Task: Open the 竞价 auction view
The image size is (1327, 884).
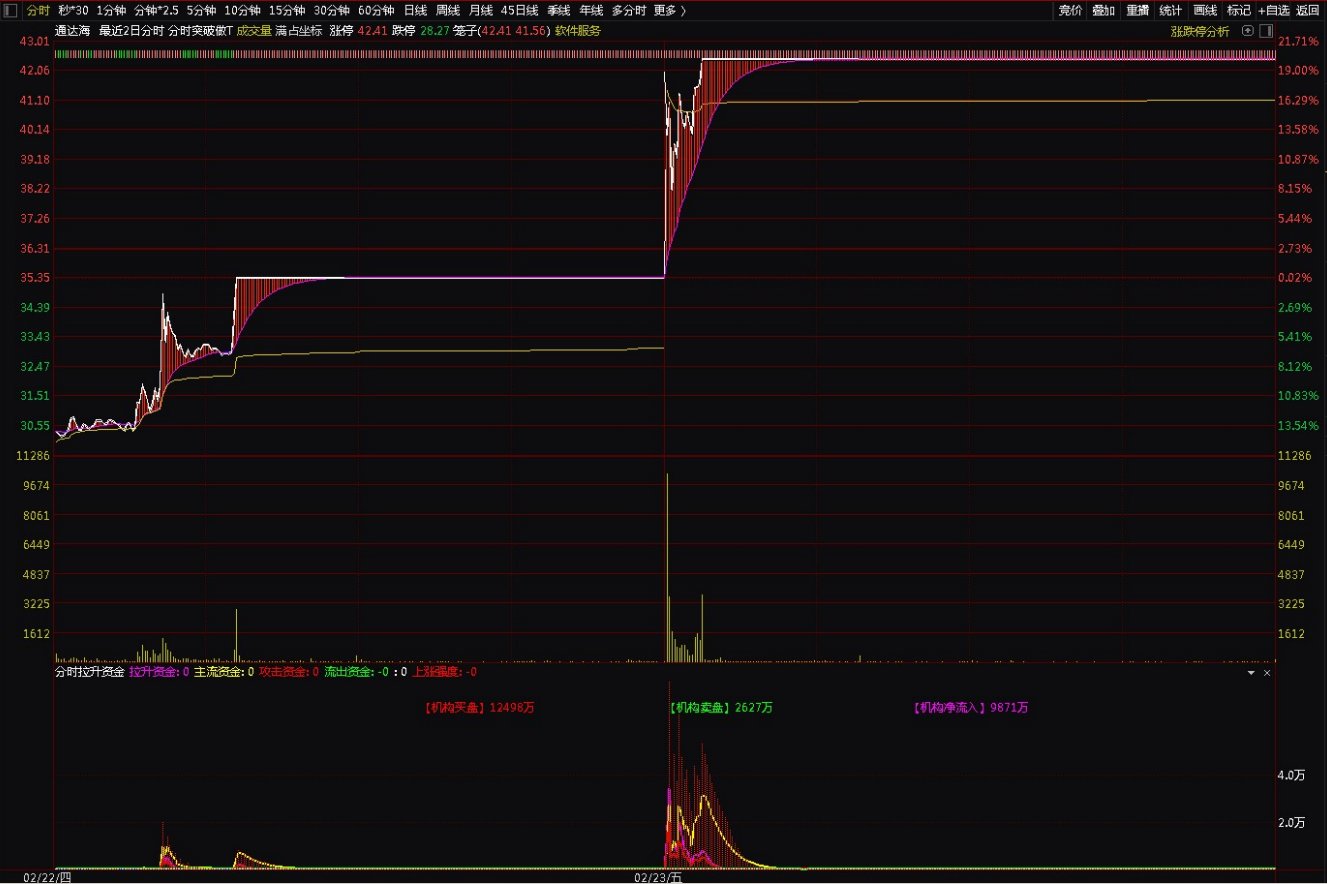Action: point(1070,10)
